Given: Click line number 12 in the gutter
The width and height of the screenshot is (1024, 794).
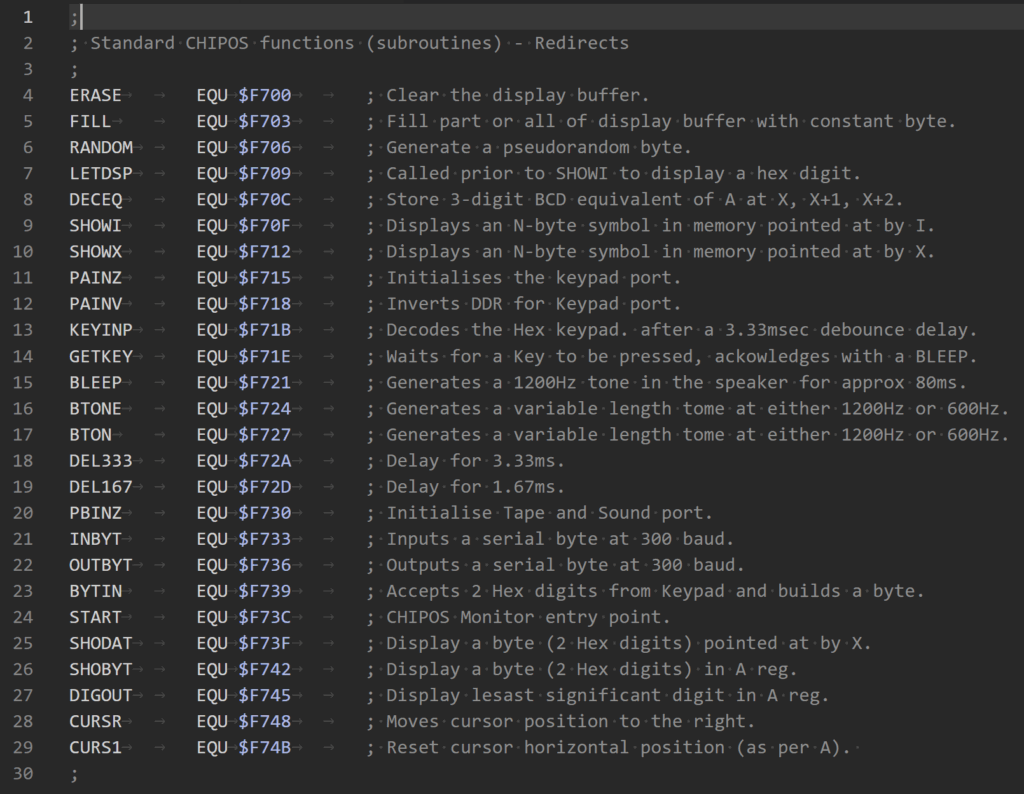Looking at the screenshot, I should point(23,304).
